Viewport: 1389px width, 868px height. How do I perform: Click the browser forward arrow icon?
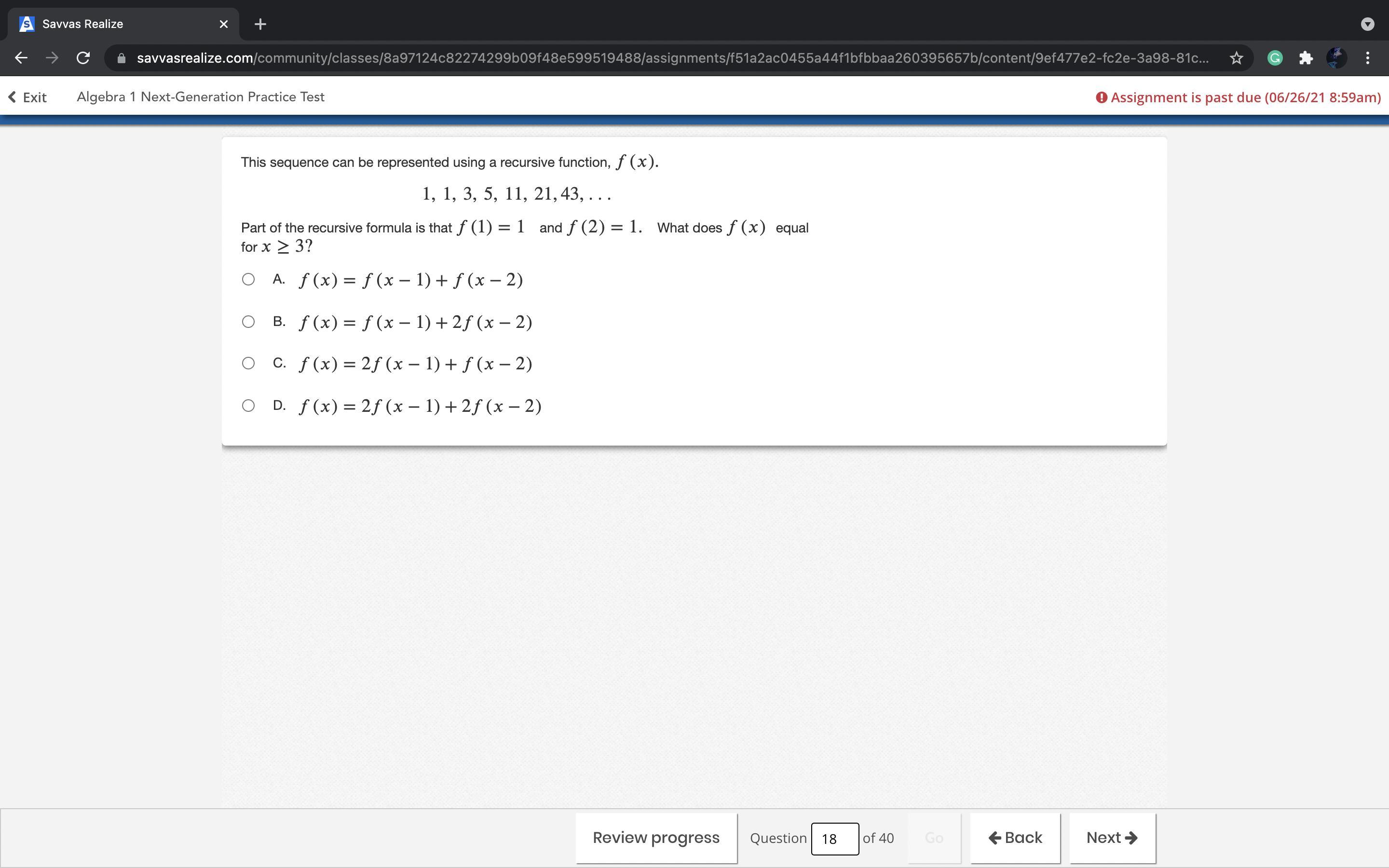pos(52,58)
